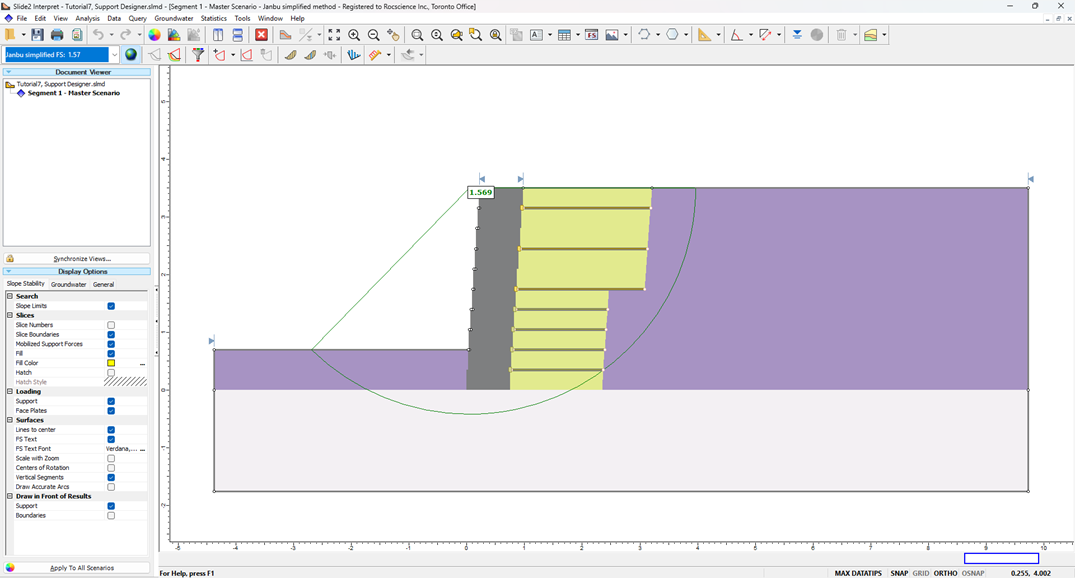Click the text box annotation icon
1075x578 pixels.
[536, 35]
